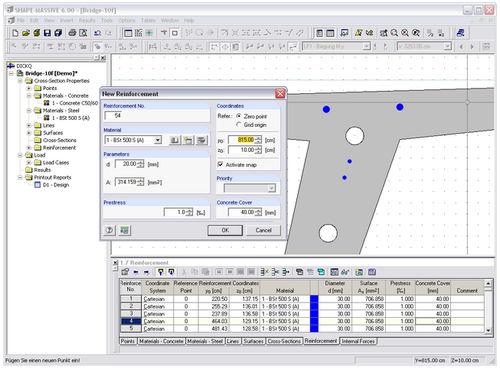Click the blue color cell of reinforcement row 3
Screen dimensions: 500x369
[314, 314]
